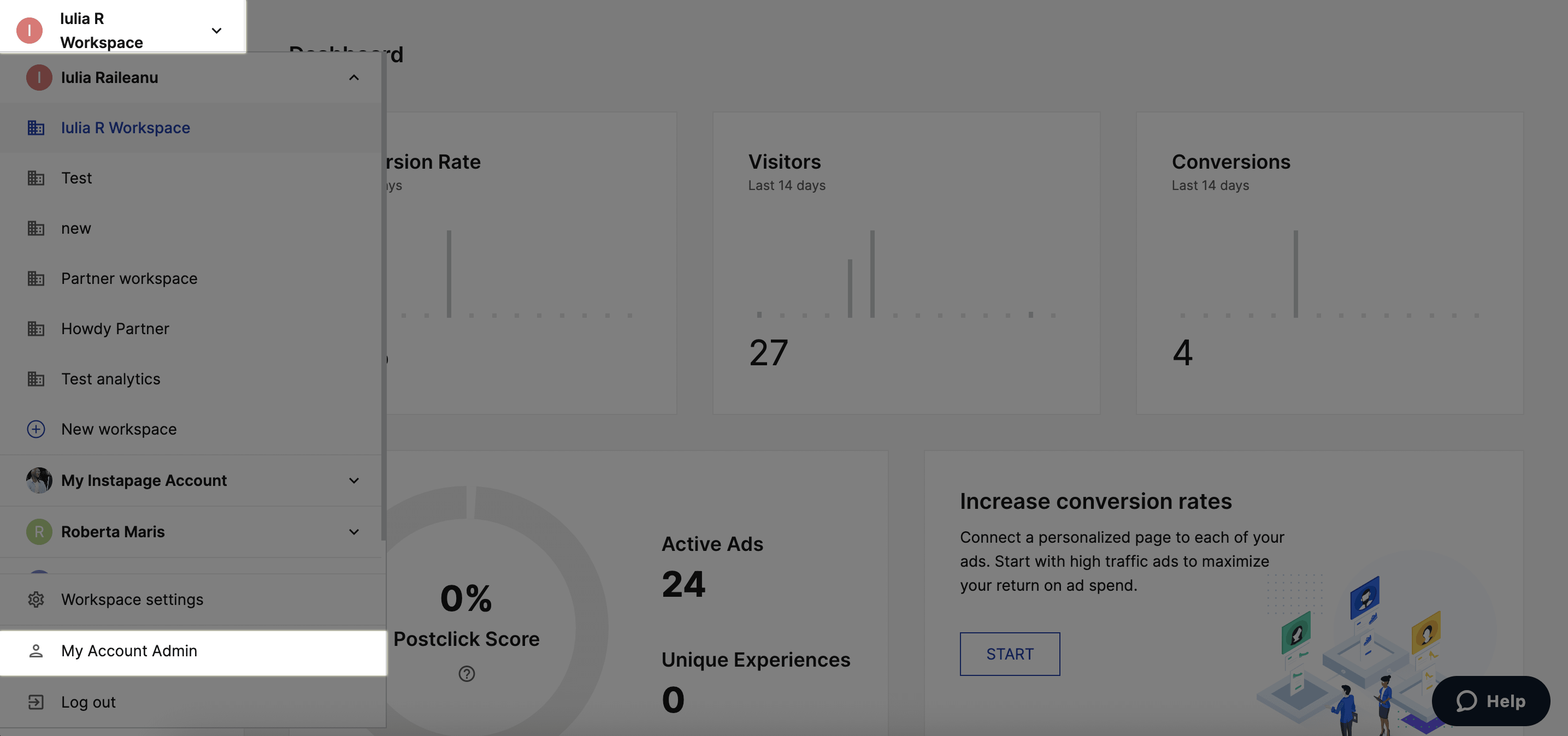
Task: Select the Partner workspace entry
Action: tap(129, 278)
